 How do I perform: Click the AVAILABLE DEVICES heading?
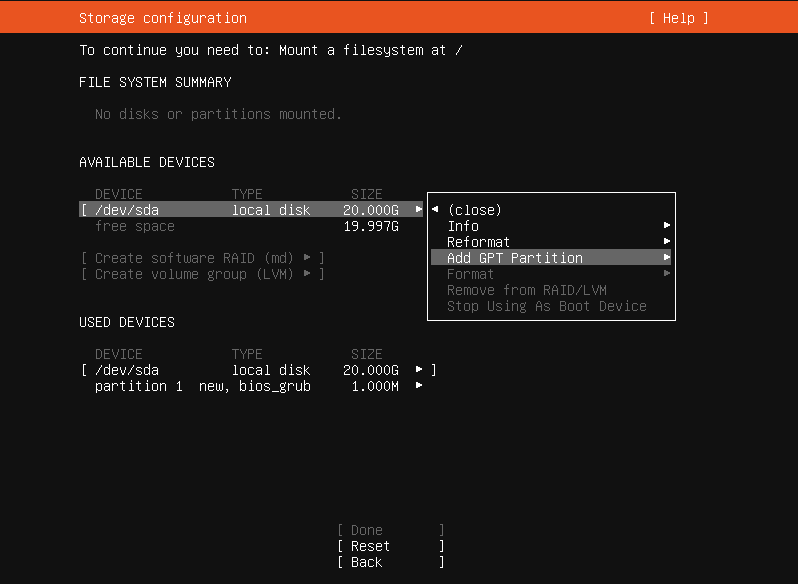point(147,162)
